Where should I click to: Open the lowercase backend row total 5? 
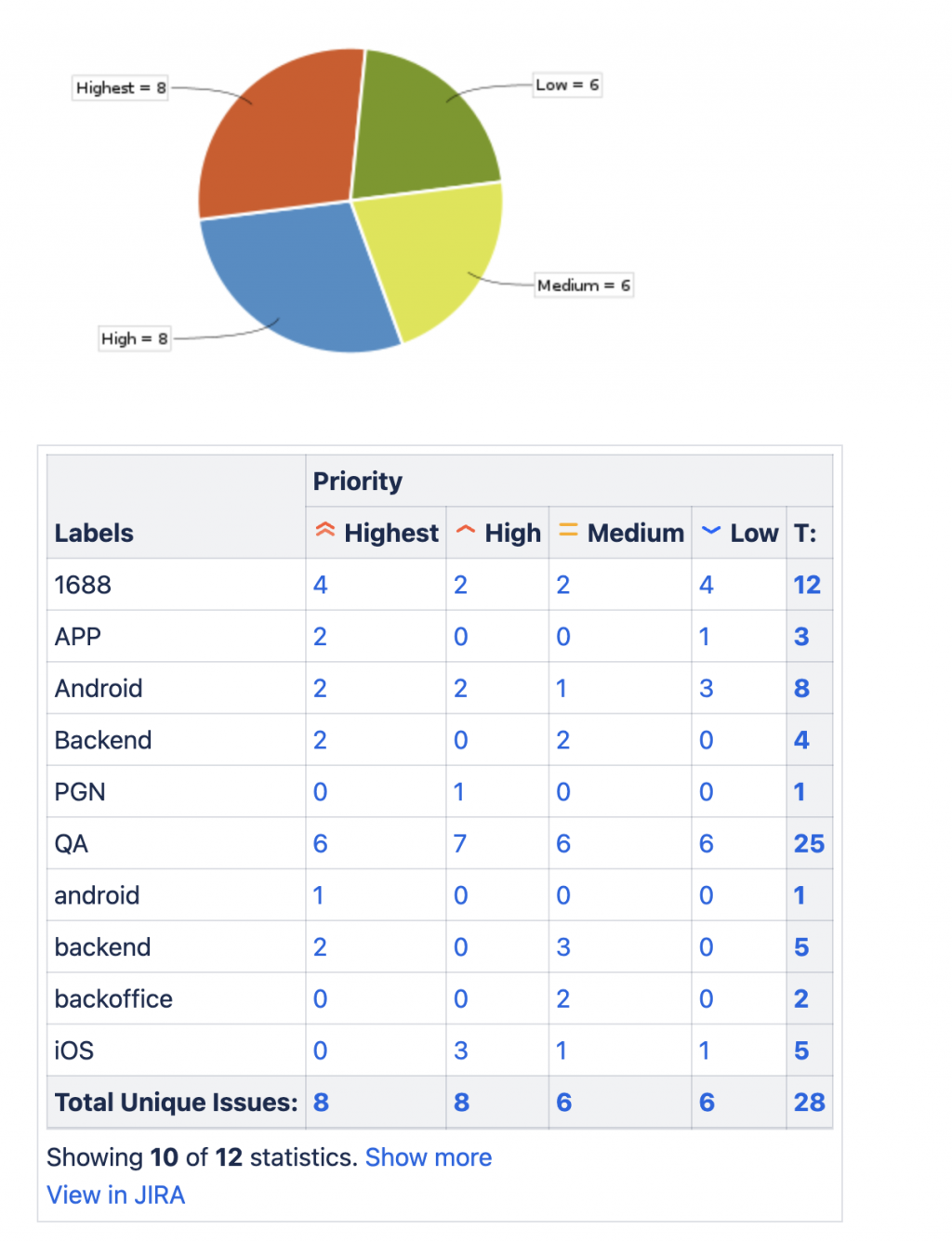pos(801,947)
